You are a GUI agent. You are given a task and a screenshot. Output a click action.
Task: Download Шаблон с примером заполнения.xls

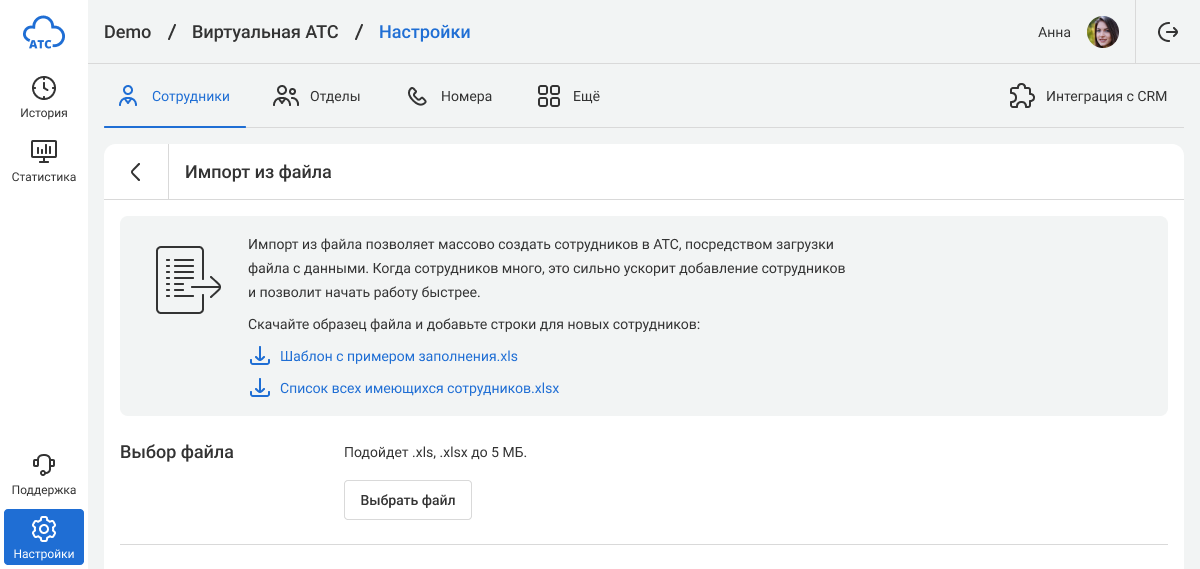(x=398, y=356)
